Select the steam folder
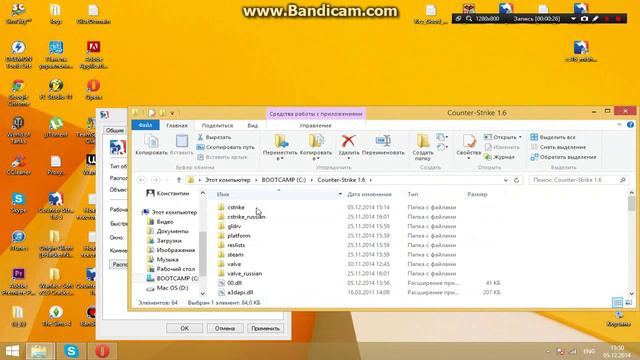This screenshot has width=640, height=360. 235,255
